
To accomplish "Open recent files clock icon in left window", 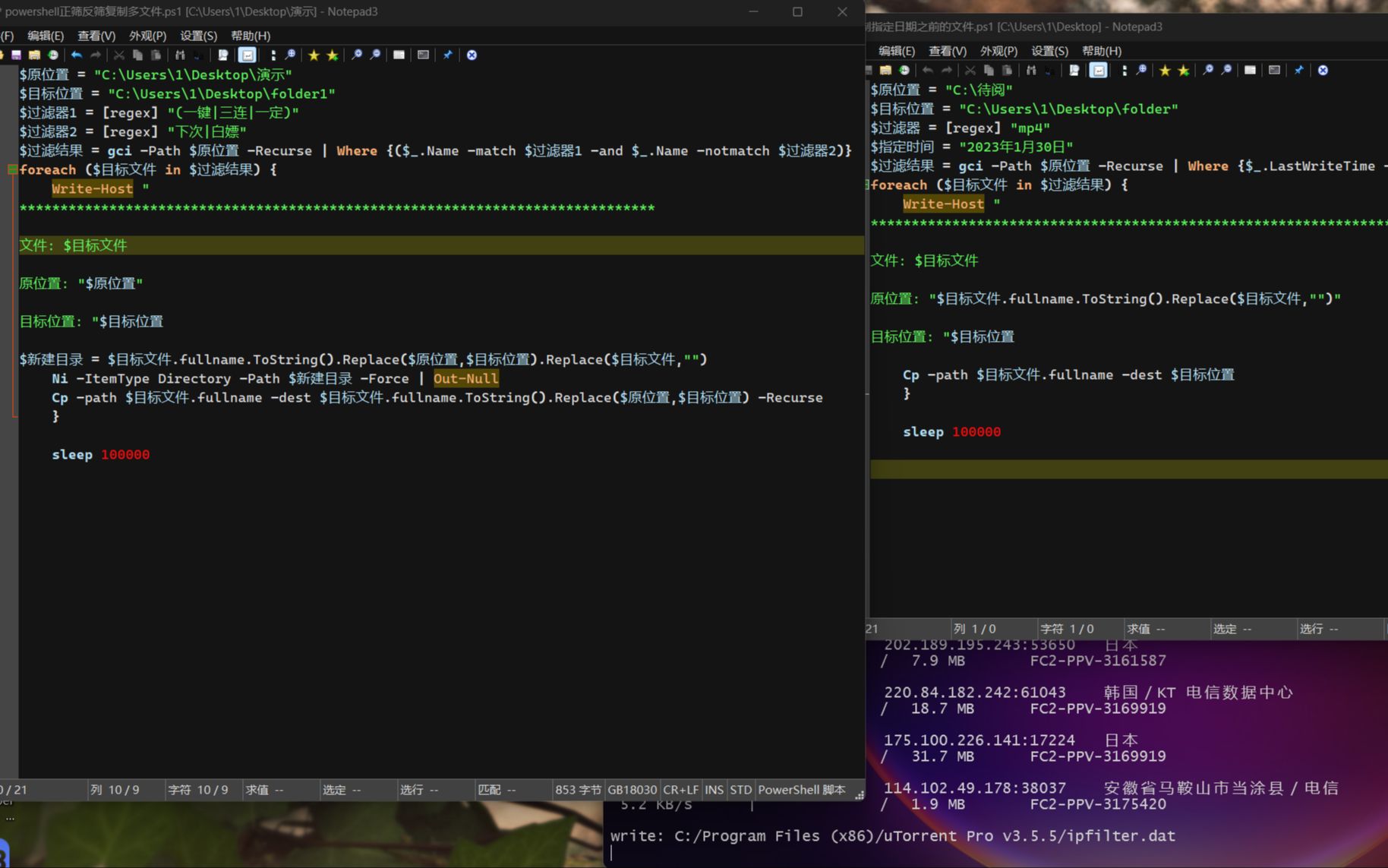I will [52, 55].
